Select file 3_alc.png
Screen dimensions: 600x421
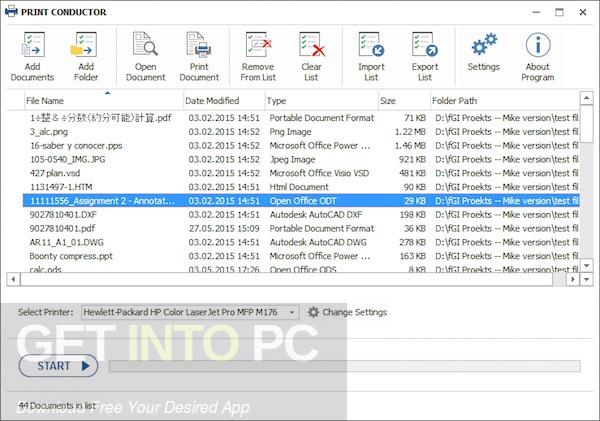coord(49,132)
